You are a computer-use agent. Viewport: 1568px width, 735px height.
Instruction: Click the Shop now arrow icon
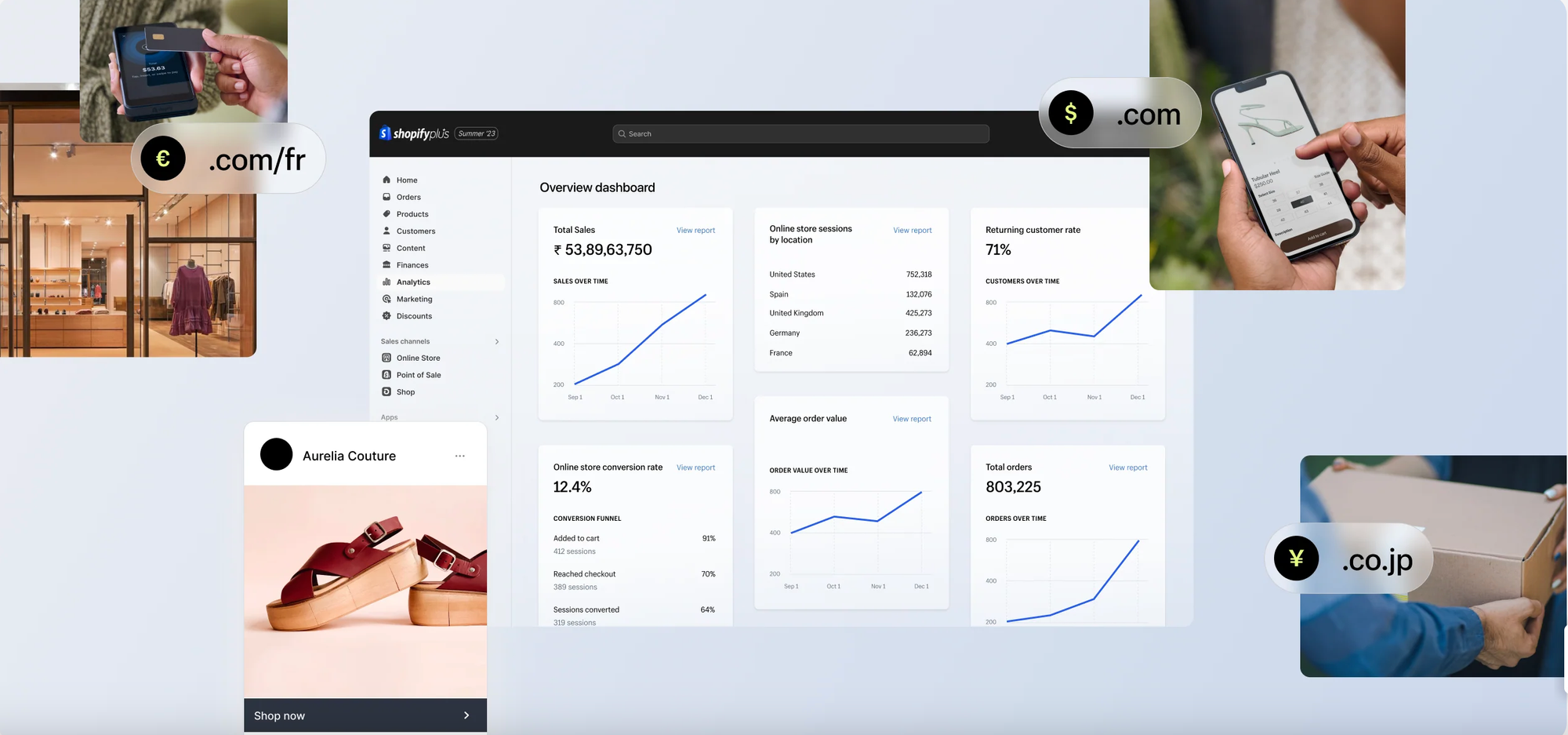tap(466, 715)
